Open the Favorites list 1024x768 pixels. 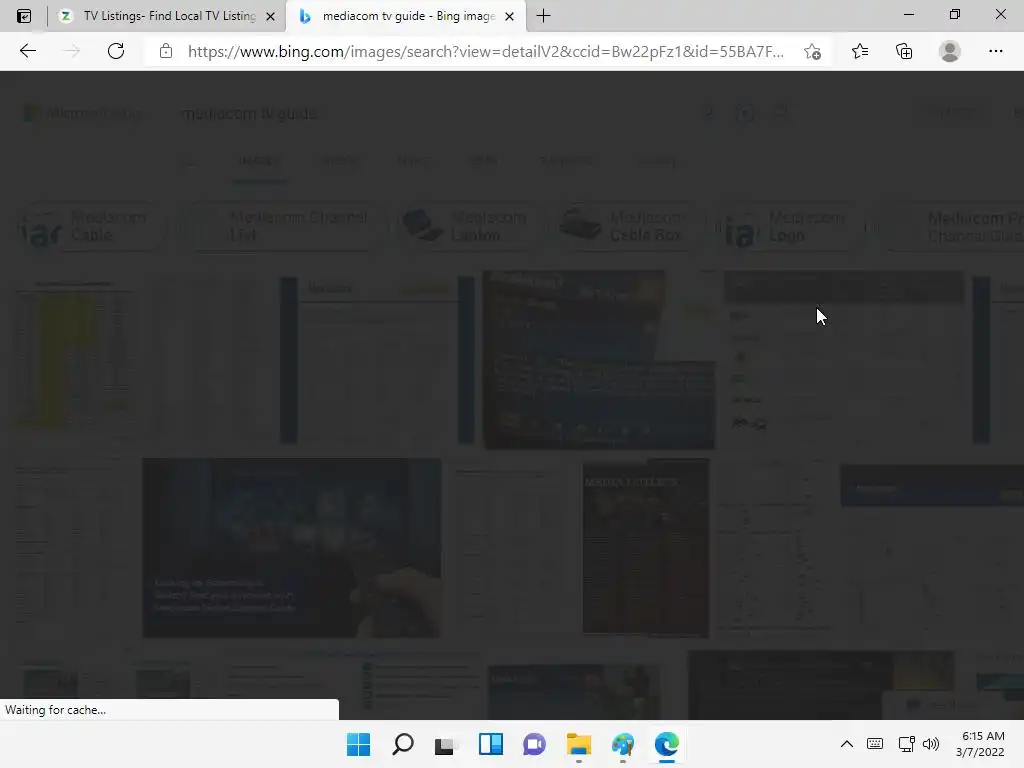pyautogui.click(x=860, y=51)
